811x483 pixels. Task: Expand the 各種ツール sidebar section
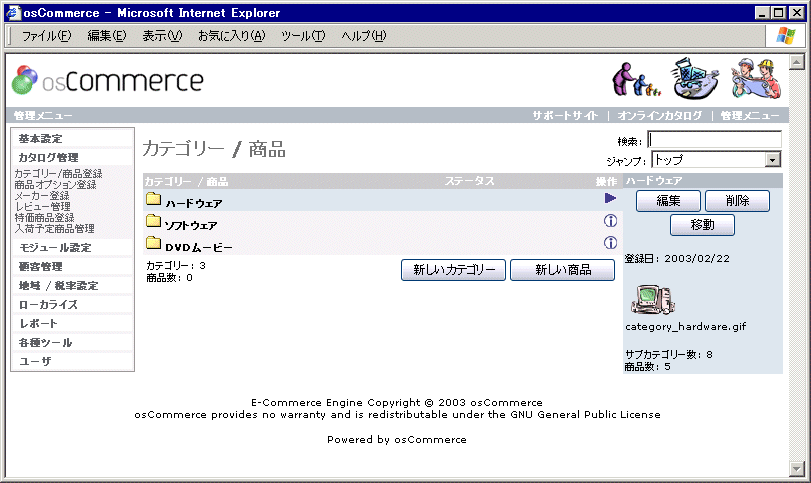click(46, 342)
